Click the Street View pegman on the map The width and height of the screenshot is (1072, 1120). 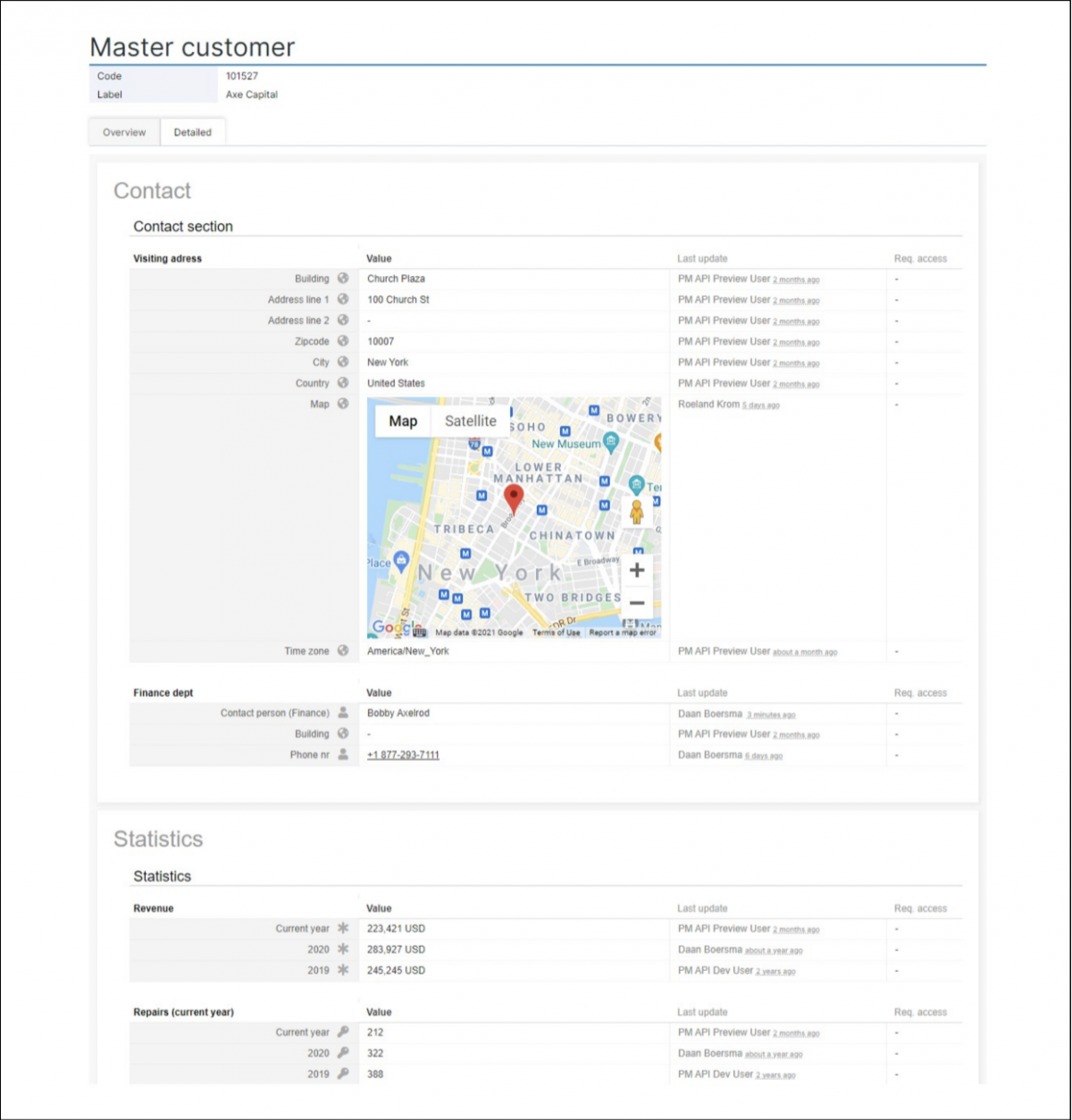pyautogui.click(x=637, y=512)
